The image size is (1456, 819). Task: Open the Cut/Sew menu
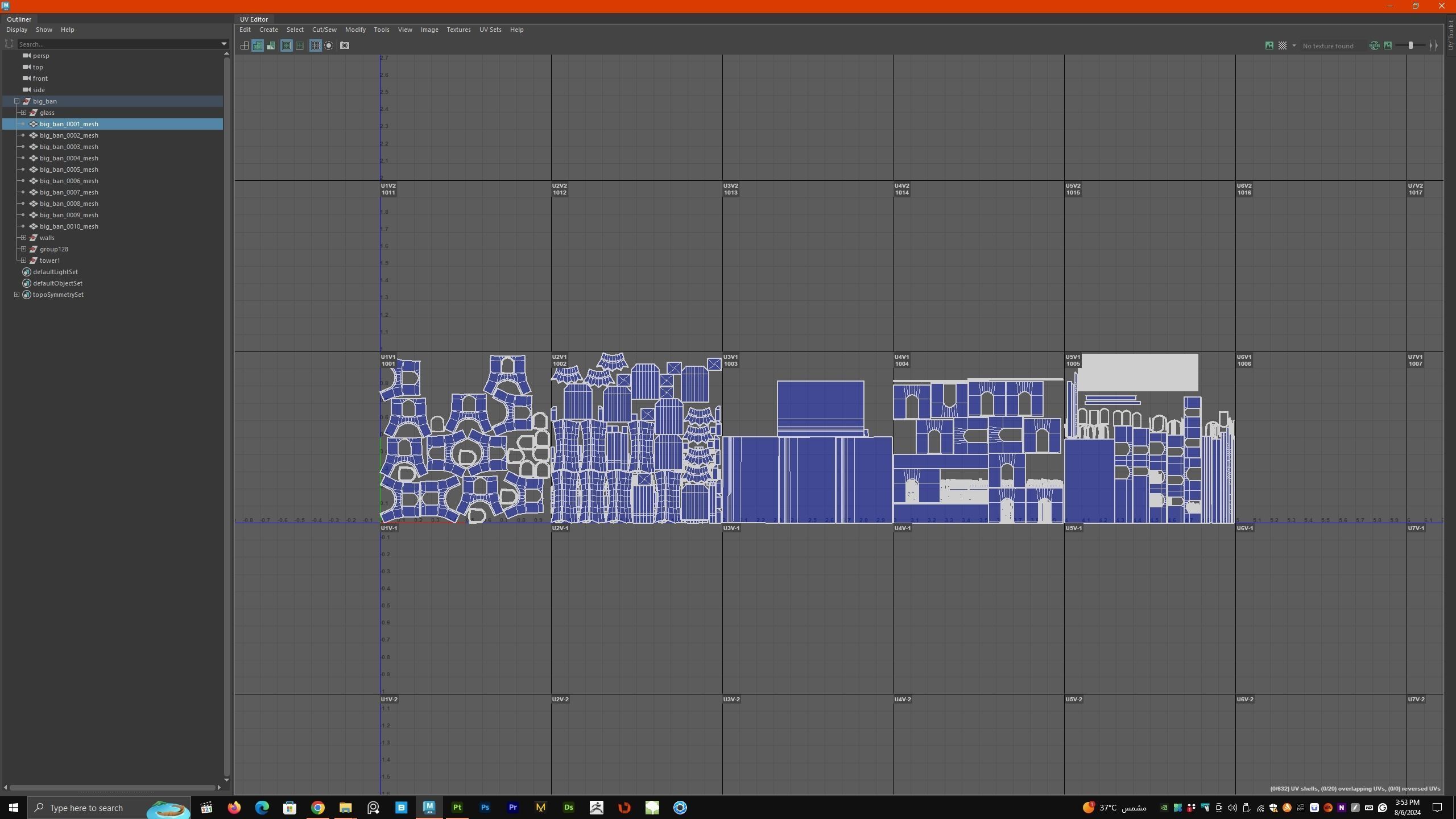tap(324, 30)
